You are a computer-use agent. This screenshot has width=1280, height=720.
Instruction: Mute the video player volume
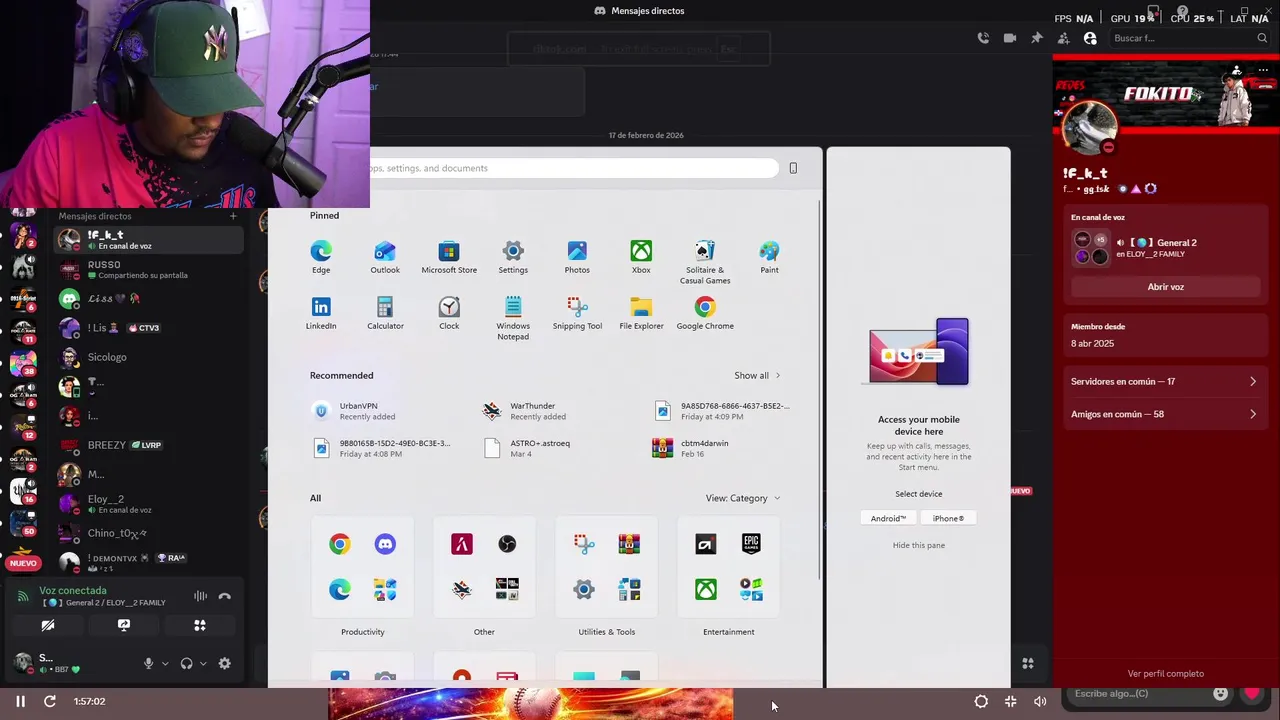click(x=1040, y=701)
